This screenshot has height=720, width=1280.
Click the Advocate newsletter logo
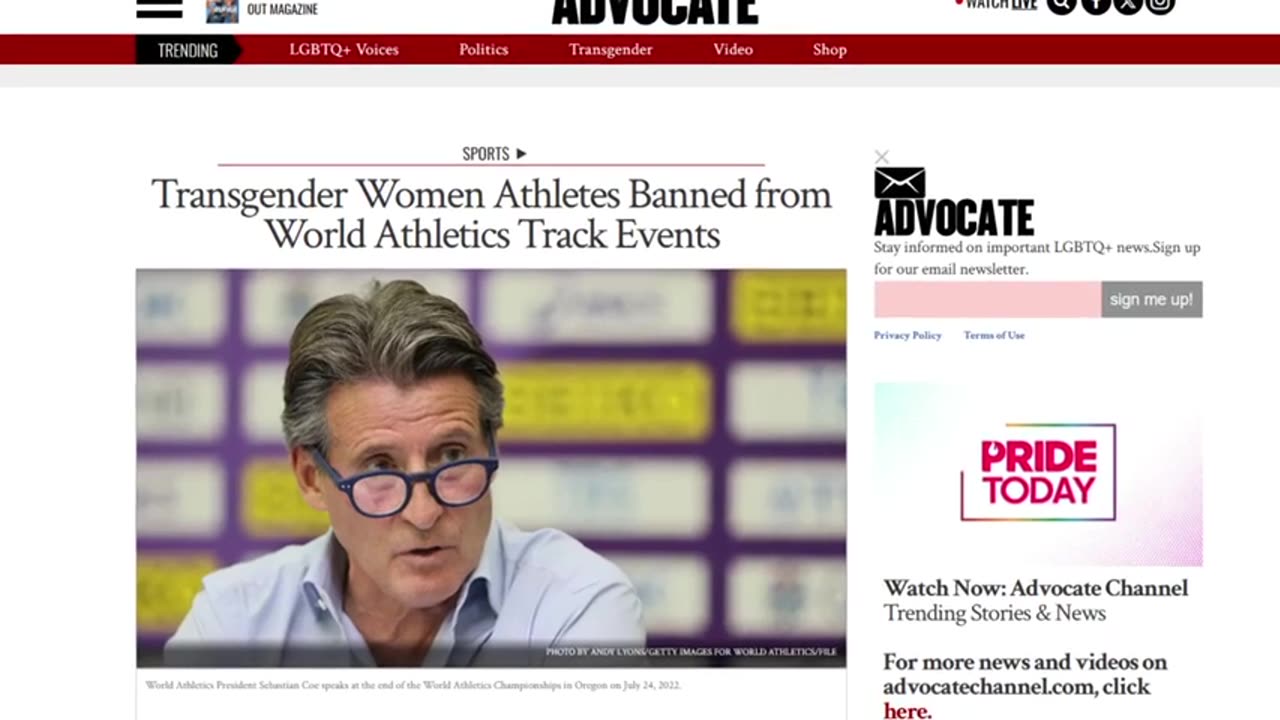point(954,218)
